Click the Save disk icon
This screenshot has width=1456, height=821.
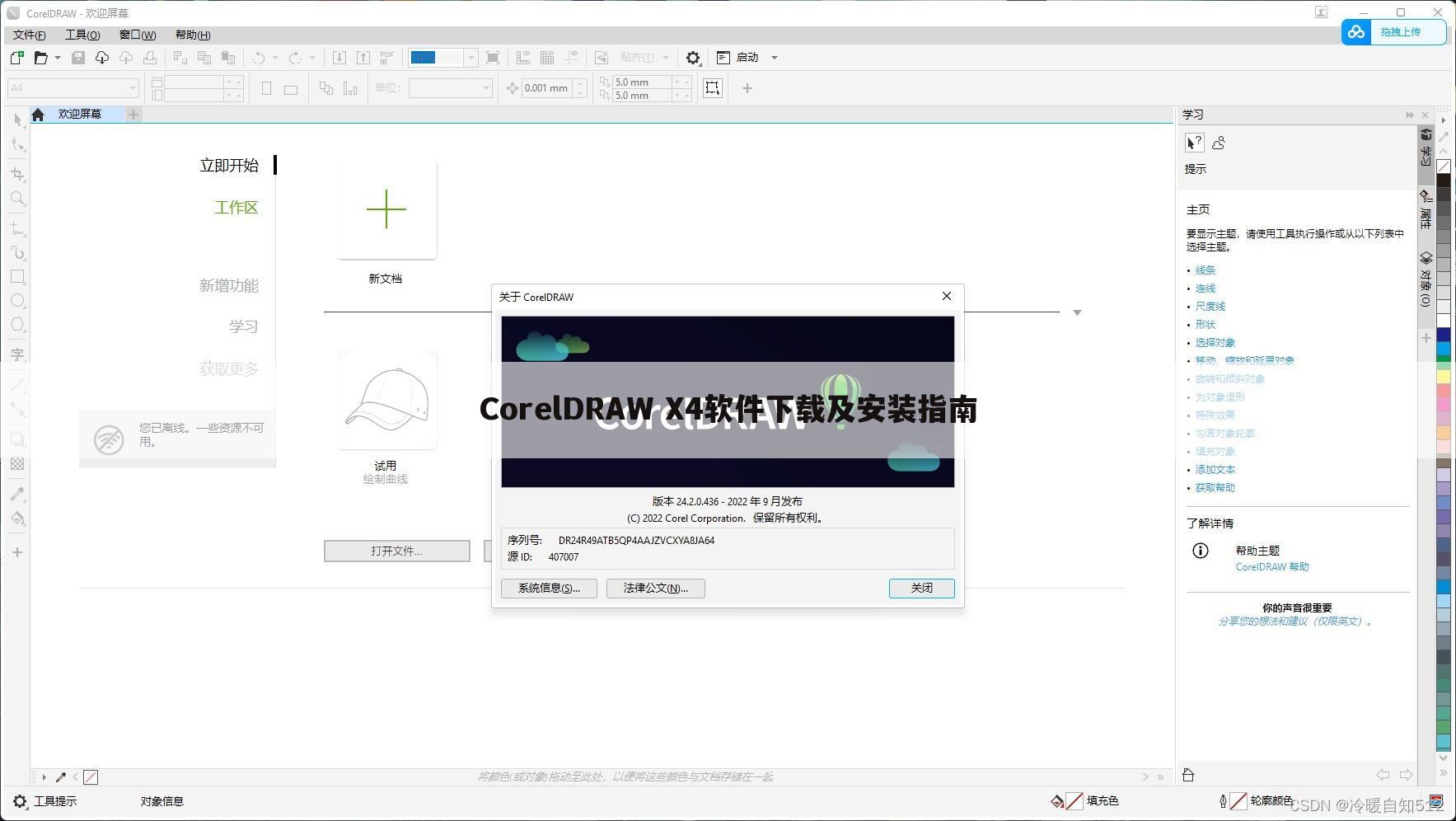[78, 58]
